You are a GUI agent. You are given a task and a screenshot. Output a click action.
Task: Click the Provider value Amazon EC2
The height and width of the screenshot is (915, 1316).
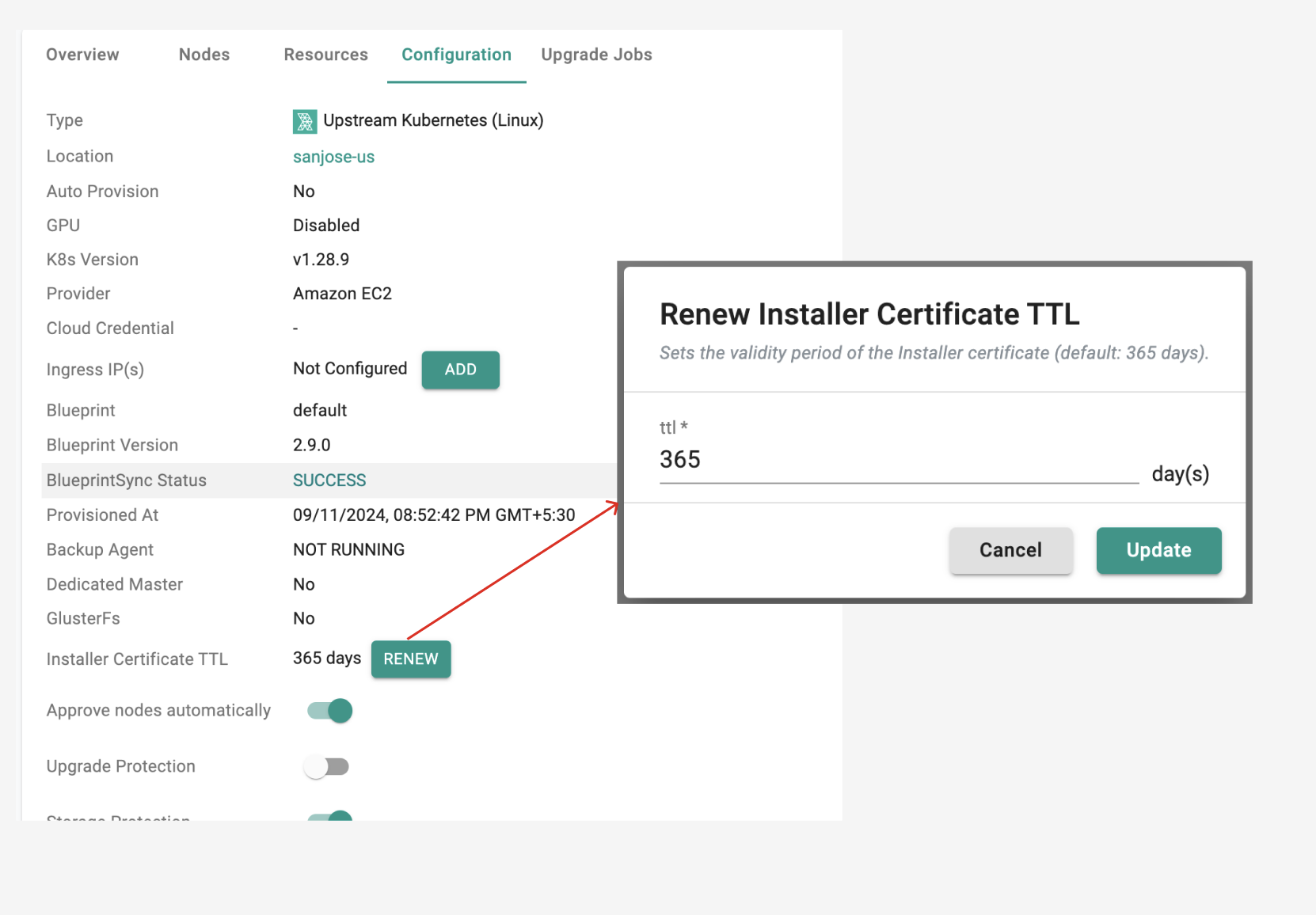pyautogui.click(x=342, y=294)
